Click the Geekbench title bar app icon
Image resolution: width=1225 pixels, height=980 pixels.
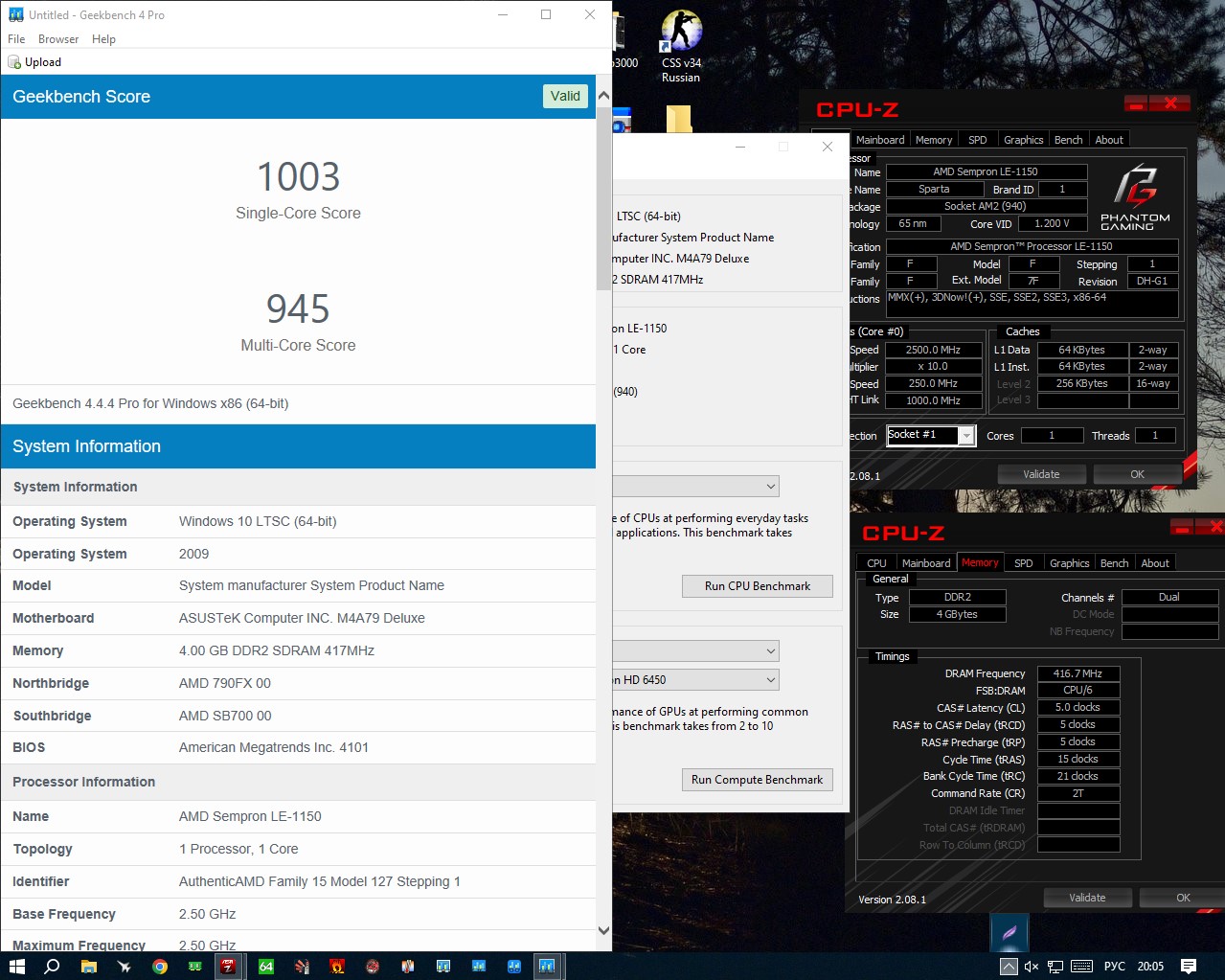coord(15,14)
